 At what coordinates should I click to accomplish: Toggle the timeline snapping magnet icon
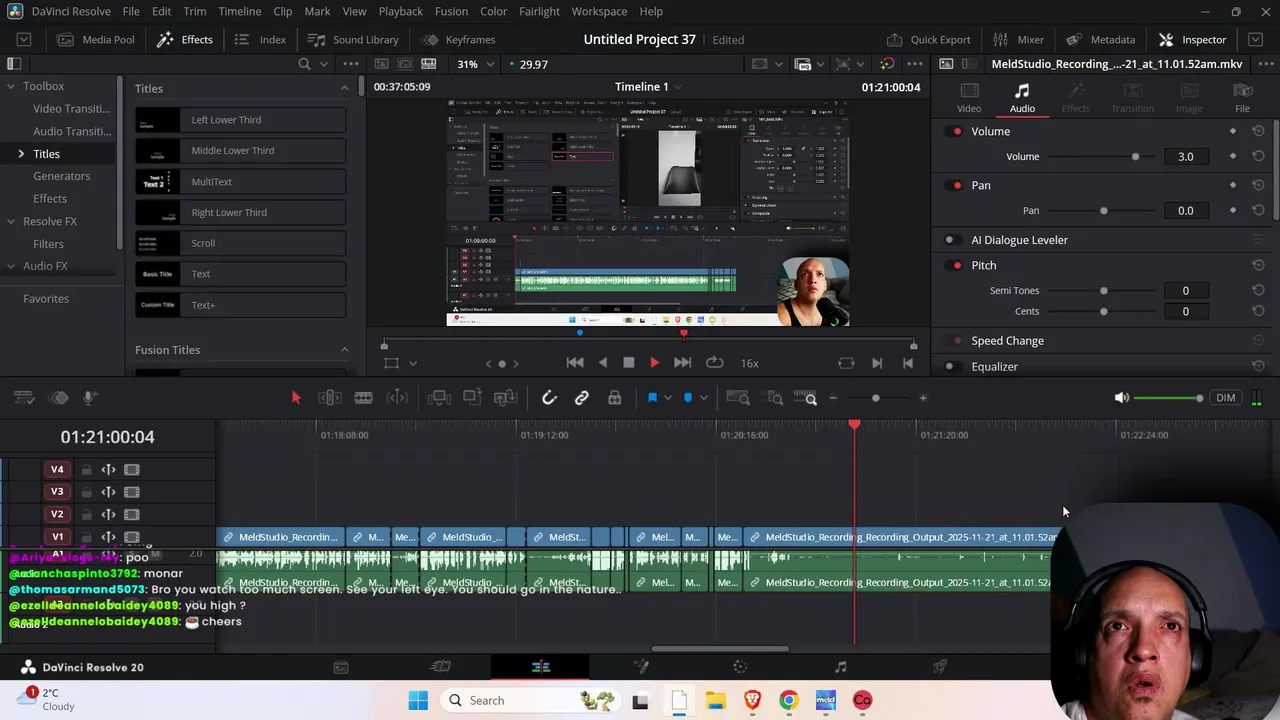pyautogui.click(x=549, y=398)
